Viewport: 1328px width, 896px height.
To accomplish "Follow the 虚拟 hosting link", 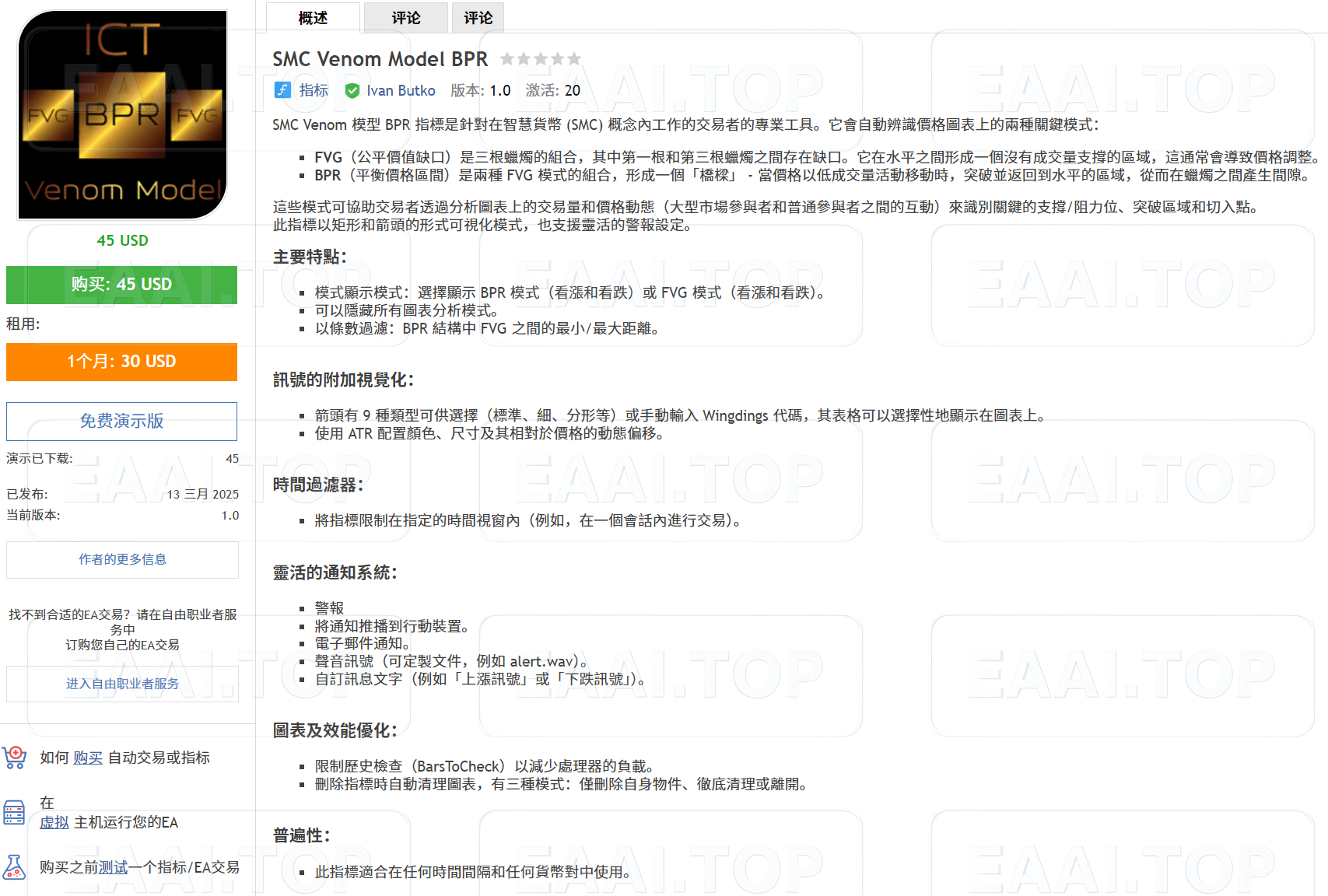I will coord(54,822).
